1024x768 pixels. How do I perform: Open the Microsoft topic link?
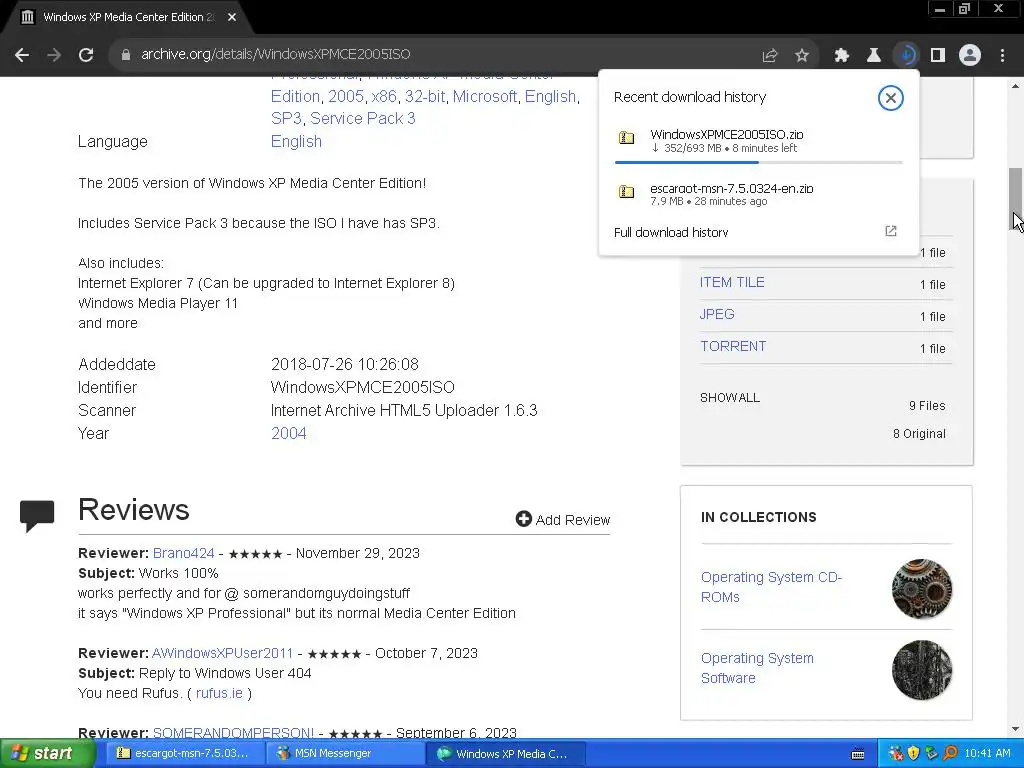pyautogui.click(x=485, y=97)
